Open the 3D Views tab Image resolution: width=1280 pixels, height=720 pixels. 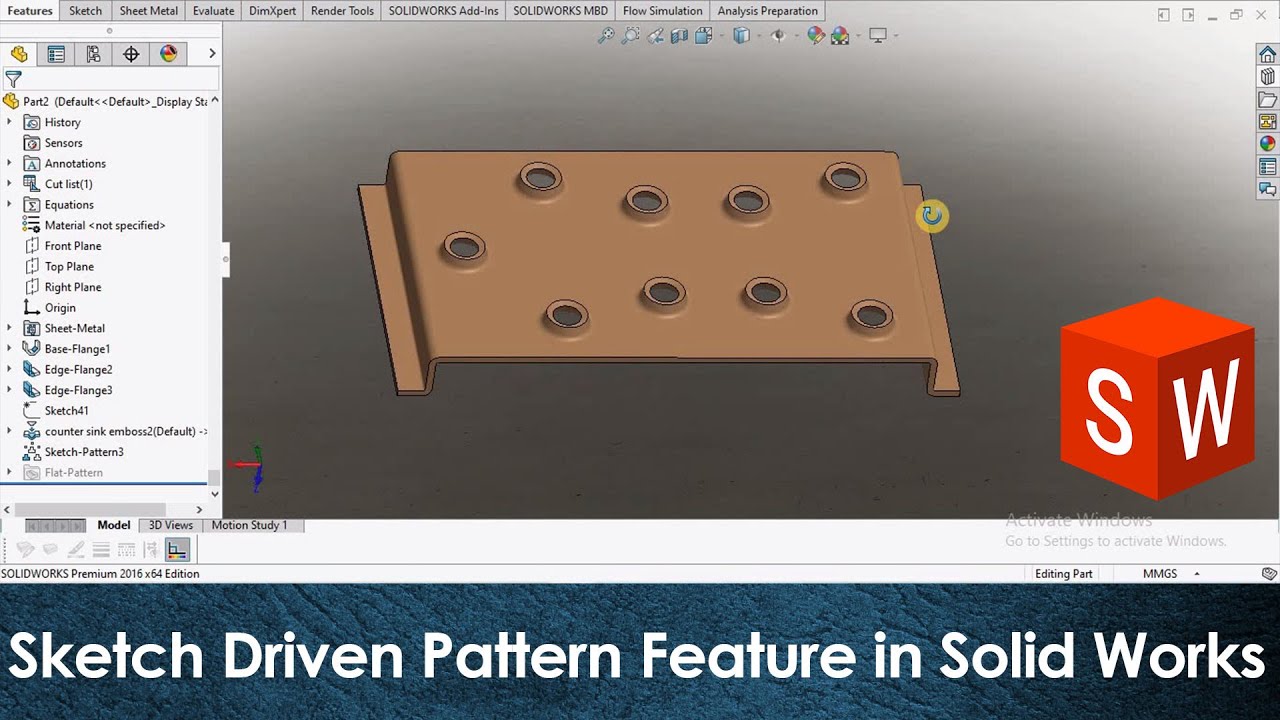coord(170,525)
